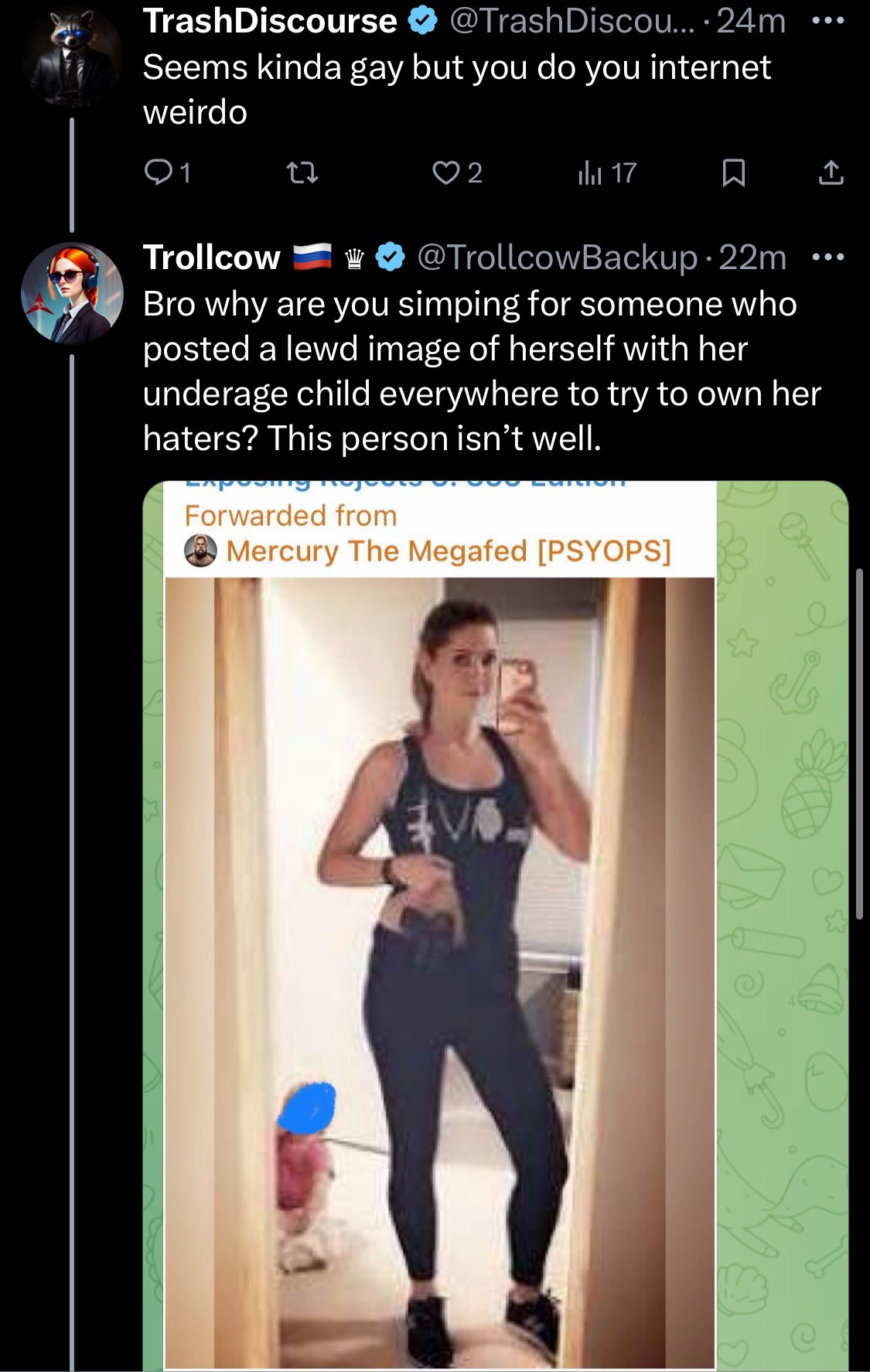This screenshot has width=870, height=1372.
Task: Like the TrashDiscourse tweet
Action: [x=457, y=172]
